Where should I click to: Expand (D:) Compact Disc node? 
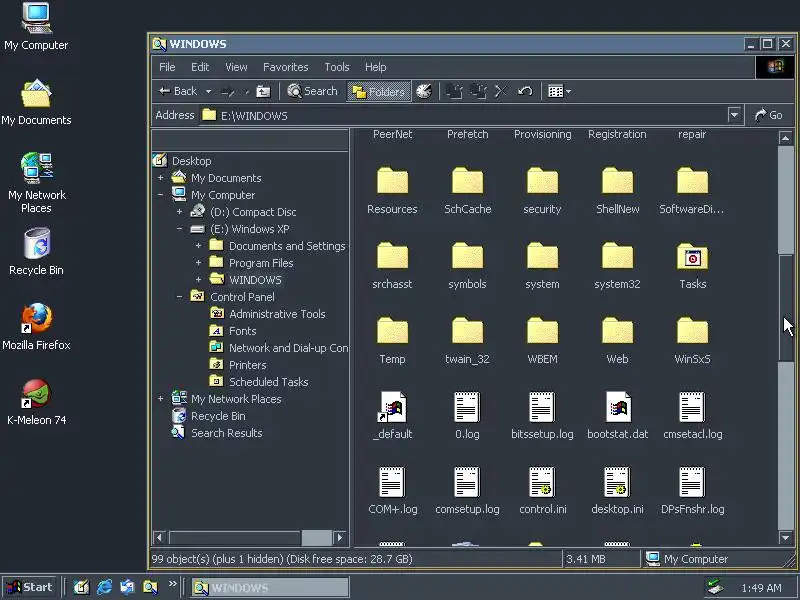coord(179,211)
